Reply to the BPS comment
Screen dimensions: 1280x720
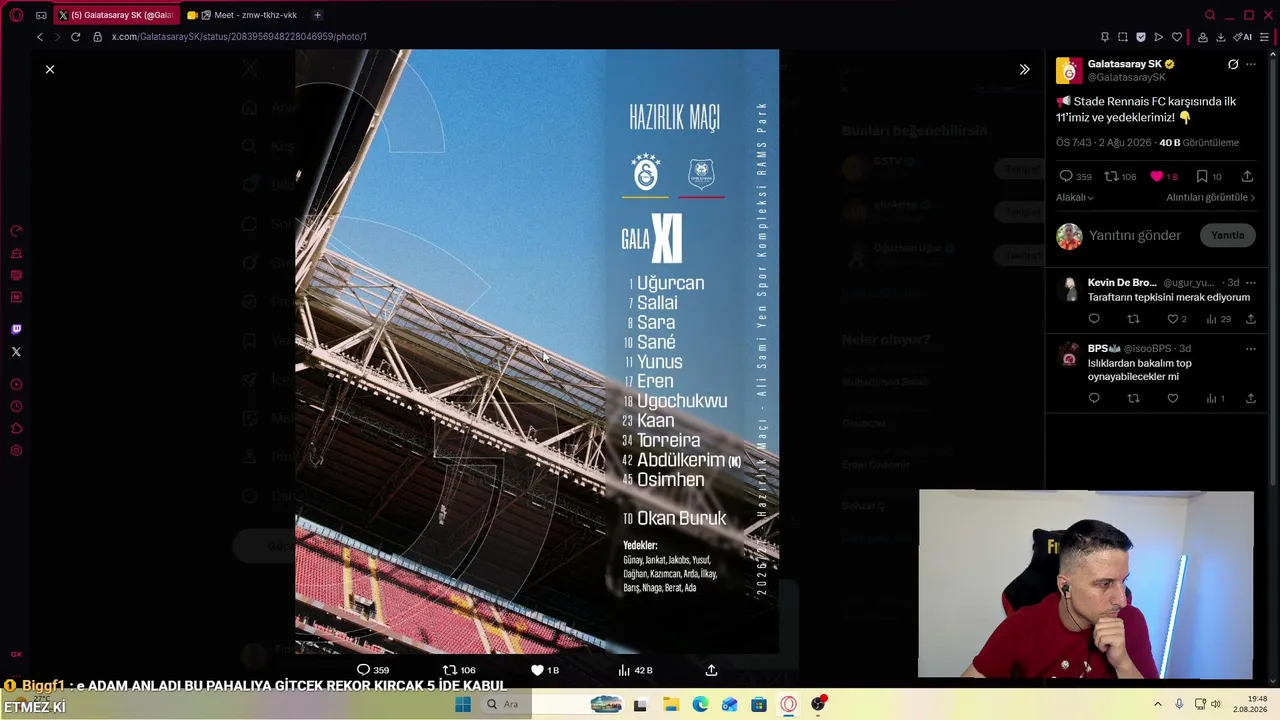point(1094,398)
